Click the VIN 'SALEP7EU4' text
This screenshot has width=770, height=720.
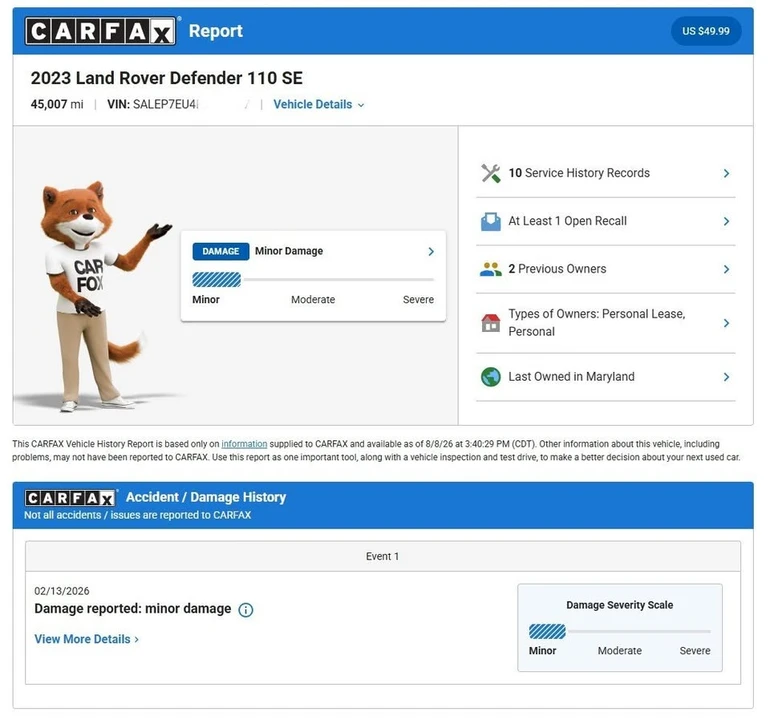[165, 104]
